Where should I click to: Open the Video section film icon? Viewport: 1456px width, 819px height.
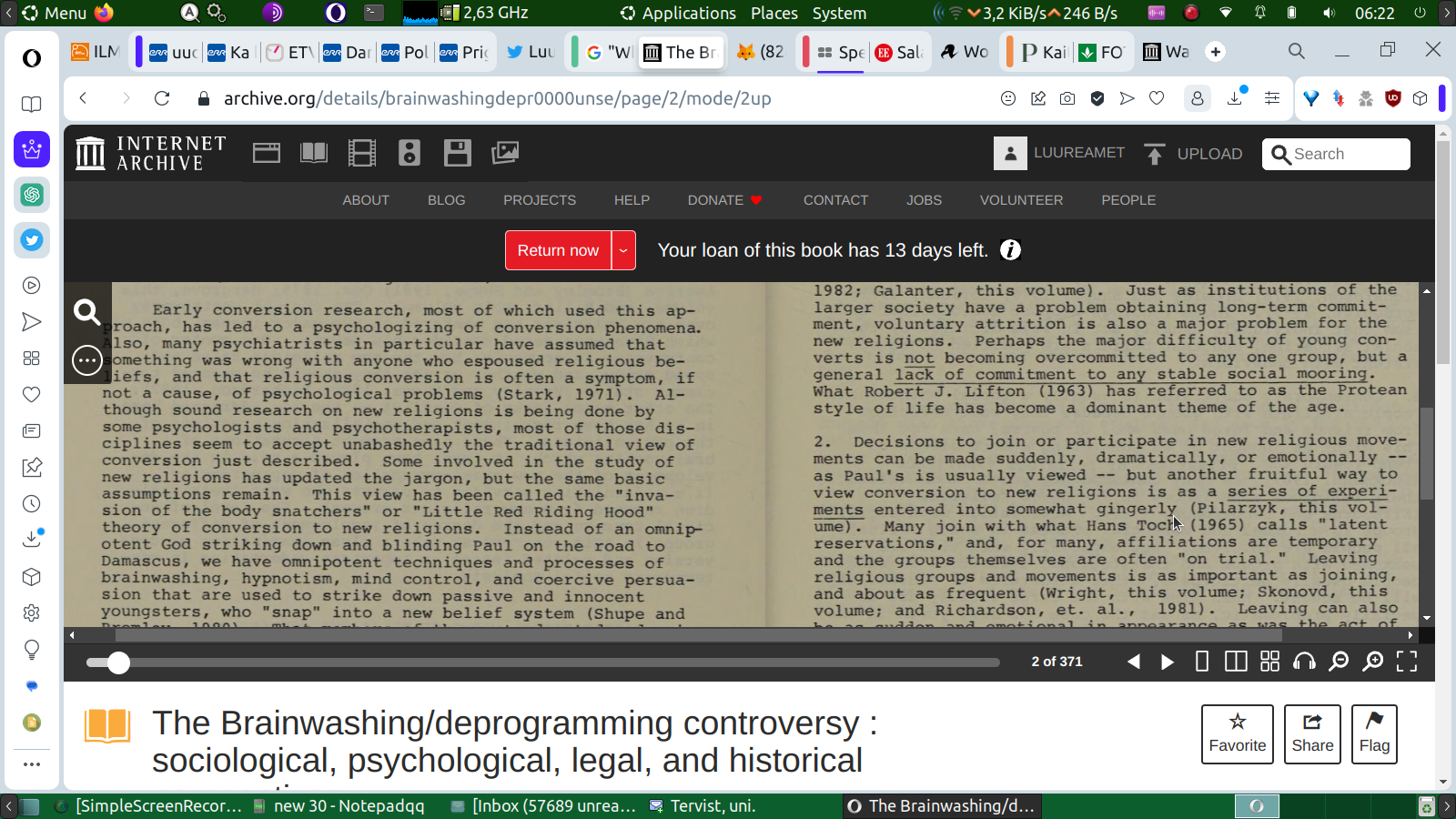pos(362,153)
